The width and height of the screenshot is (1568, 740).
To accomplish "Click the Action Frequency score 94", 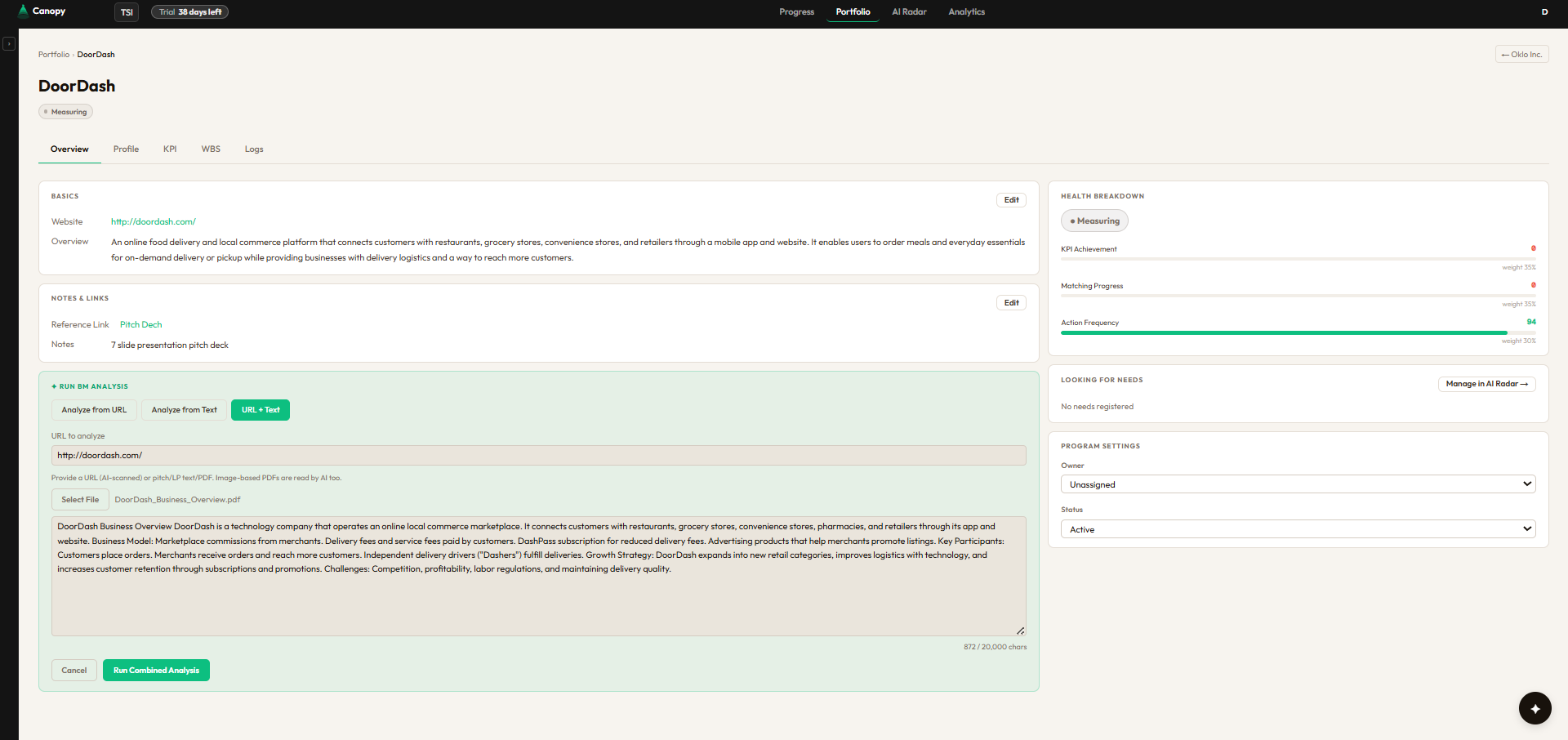I will pyautogui.click(x=1531, y=322).
